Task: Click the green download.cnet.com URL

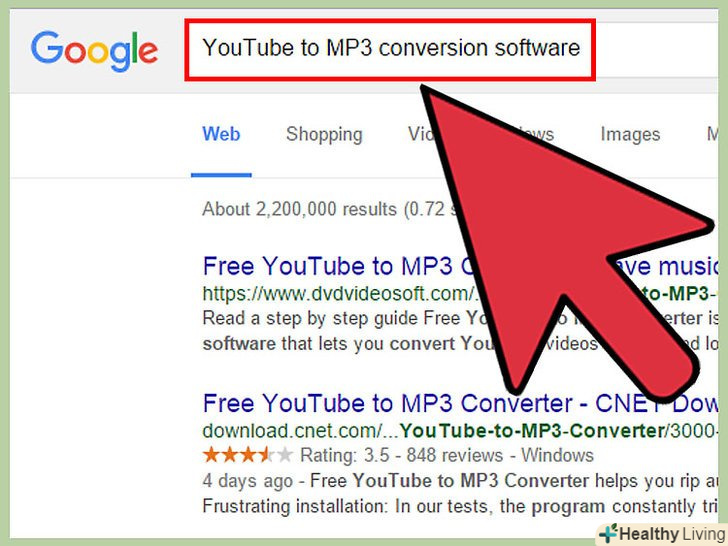Action: click(460, 431)
